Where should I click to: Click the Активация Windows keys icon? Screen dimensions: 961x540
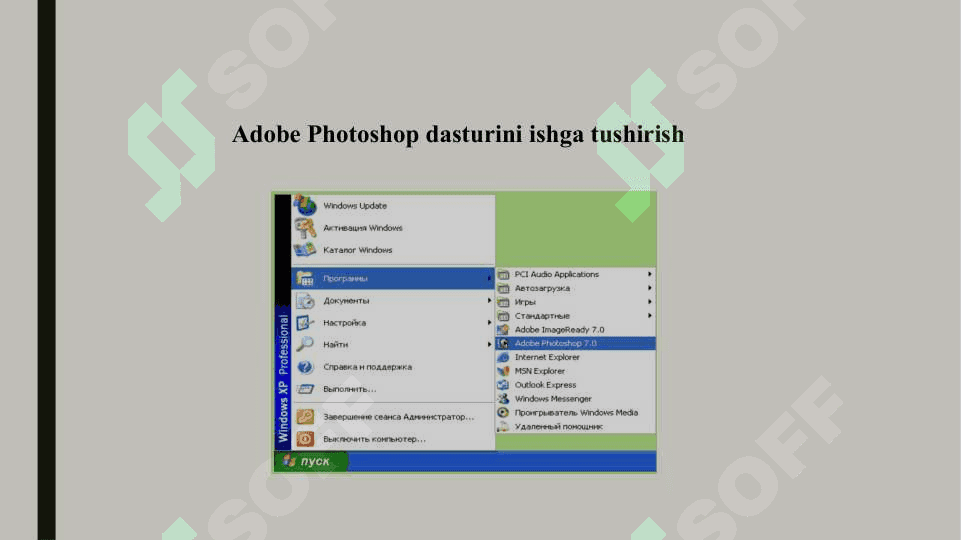(x=305, y=228)
